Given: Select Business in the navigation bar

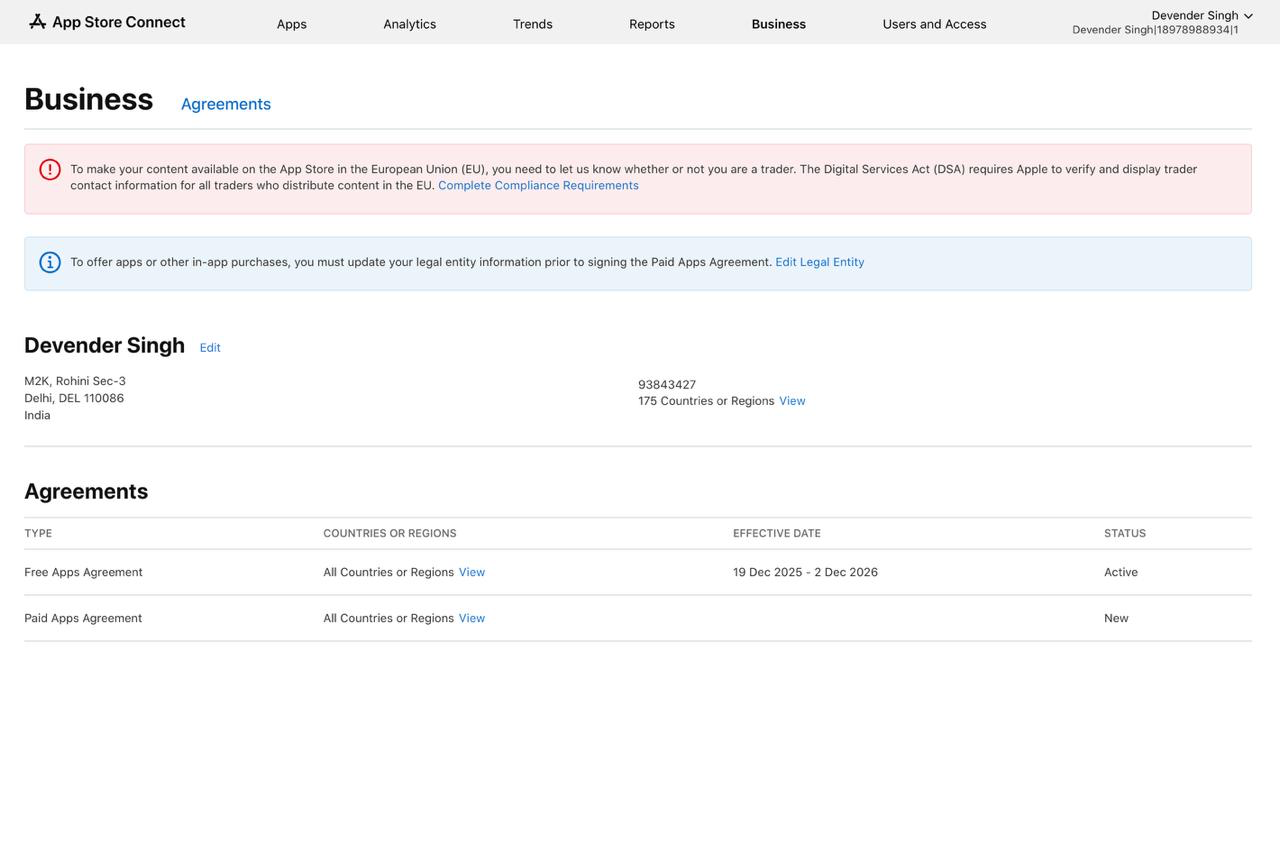Looking at the screenshot, I should [x=778, y=23].
